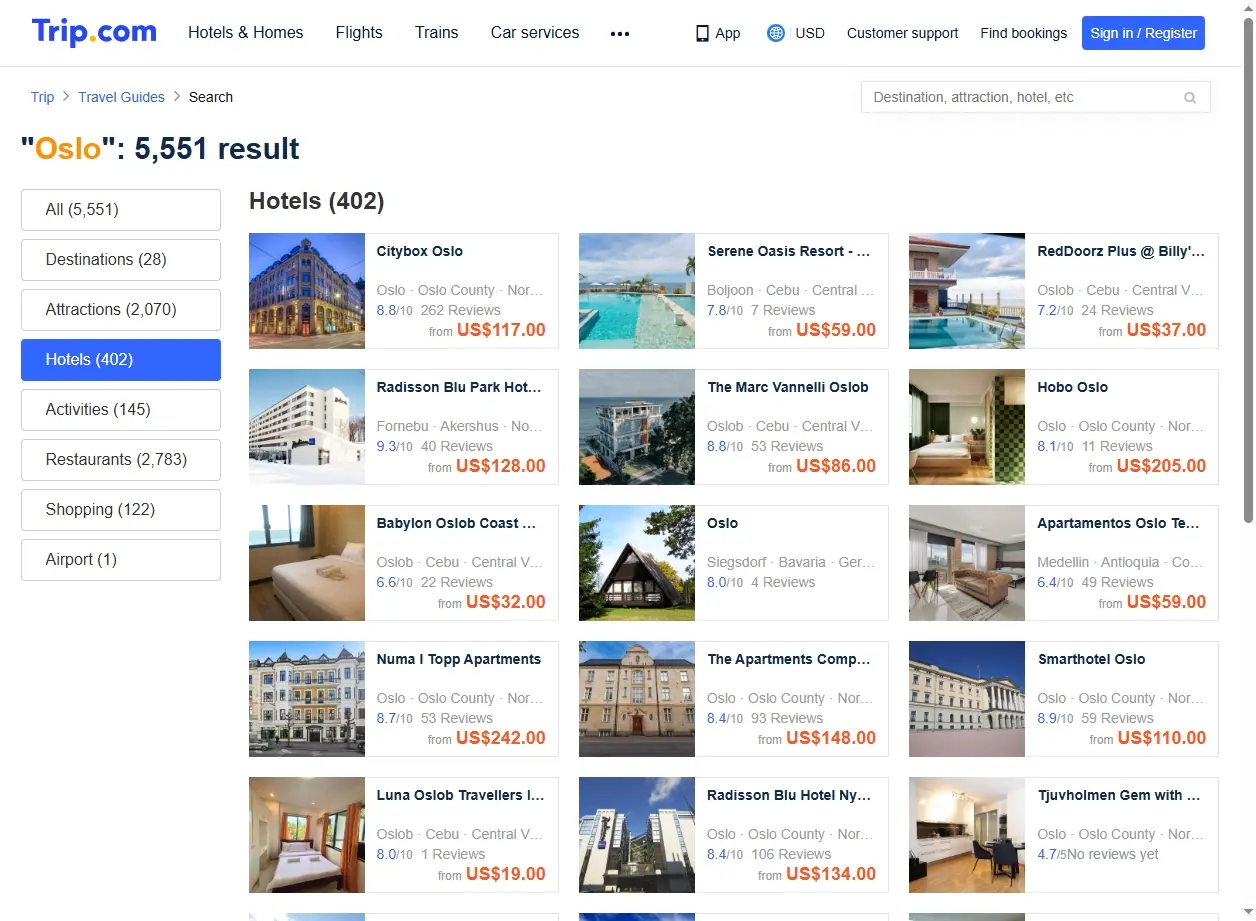This screenshot has height=921, width=1256.
Task: Click the US$242.00 price
Action: coord(501,738)
